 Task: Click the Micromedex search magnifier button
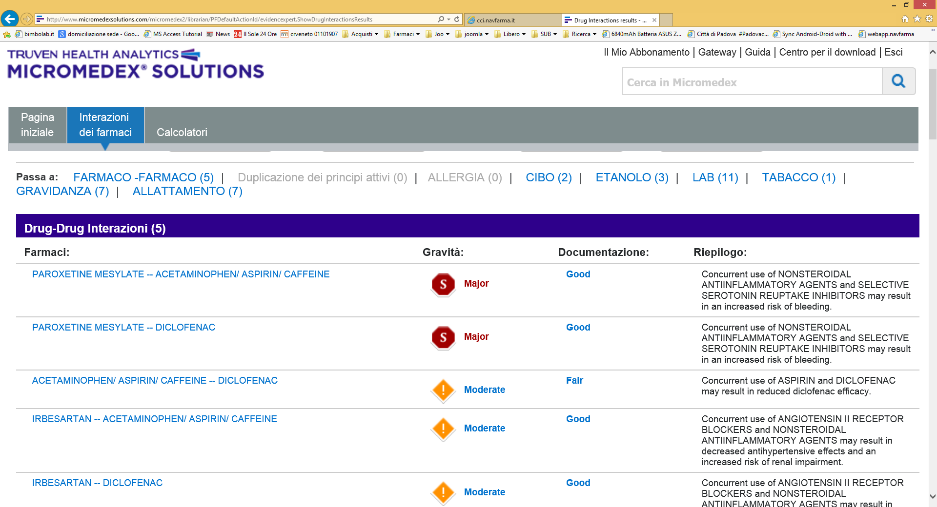coord(898,82)
